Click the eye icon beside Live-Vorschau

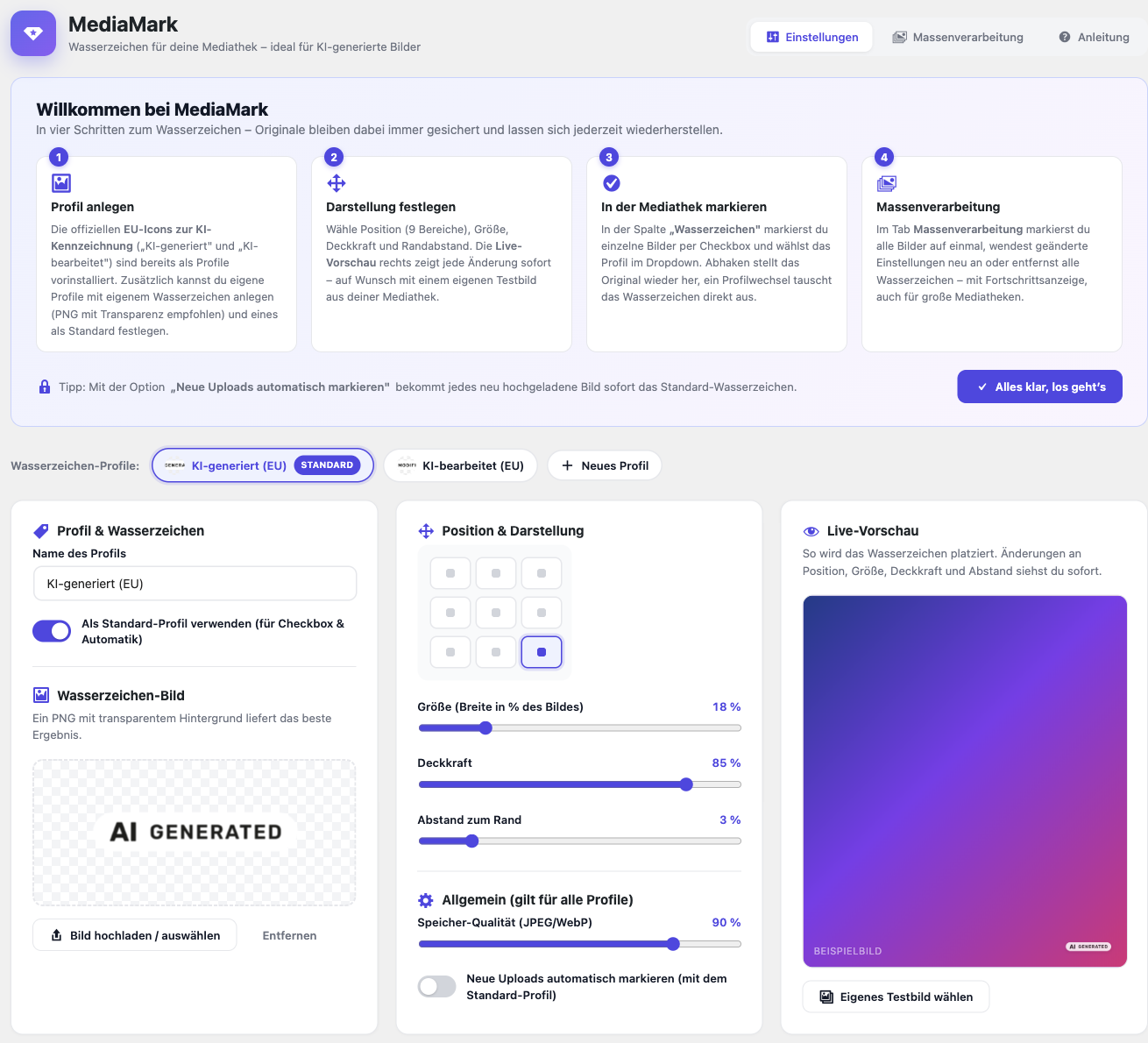pos(811,531)
